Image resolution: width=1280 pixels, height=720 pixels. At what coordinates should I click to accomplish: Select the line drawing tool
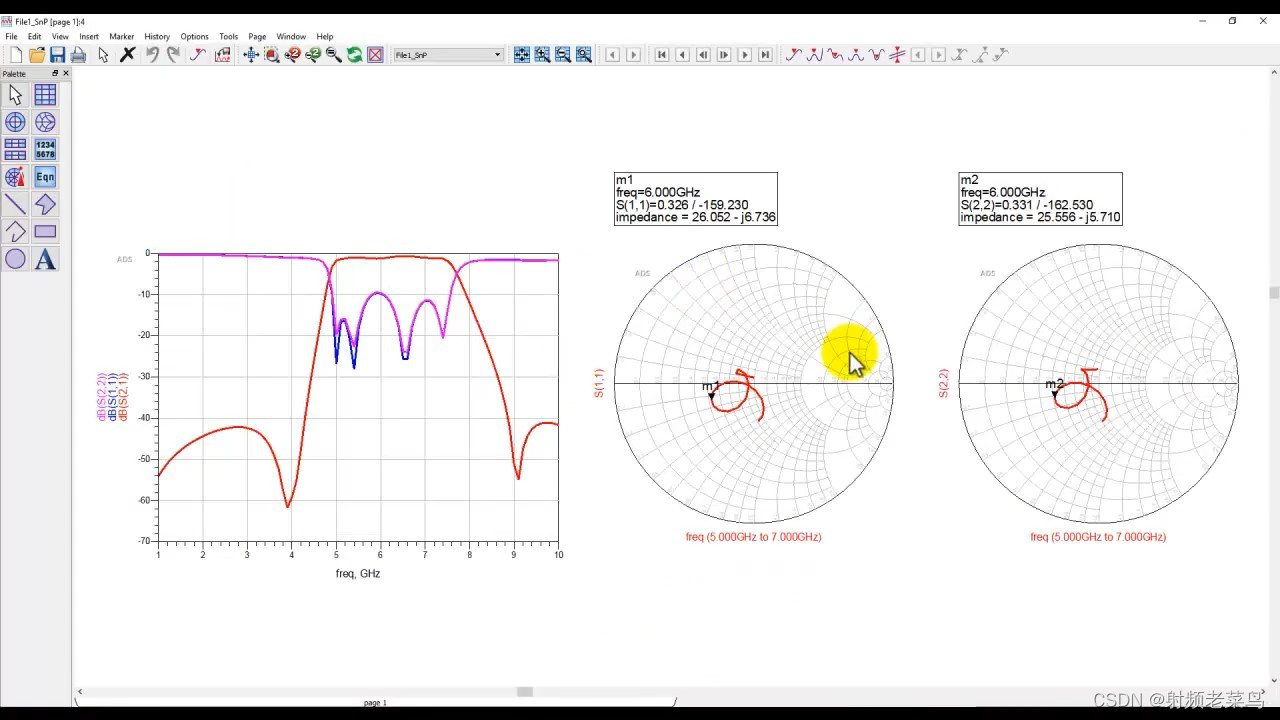coord(15,204)
